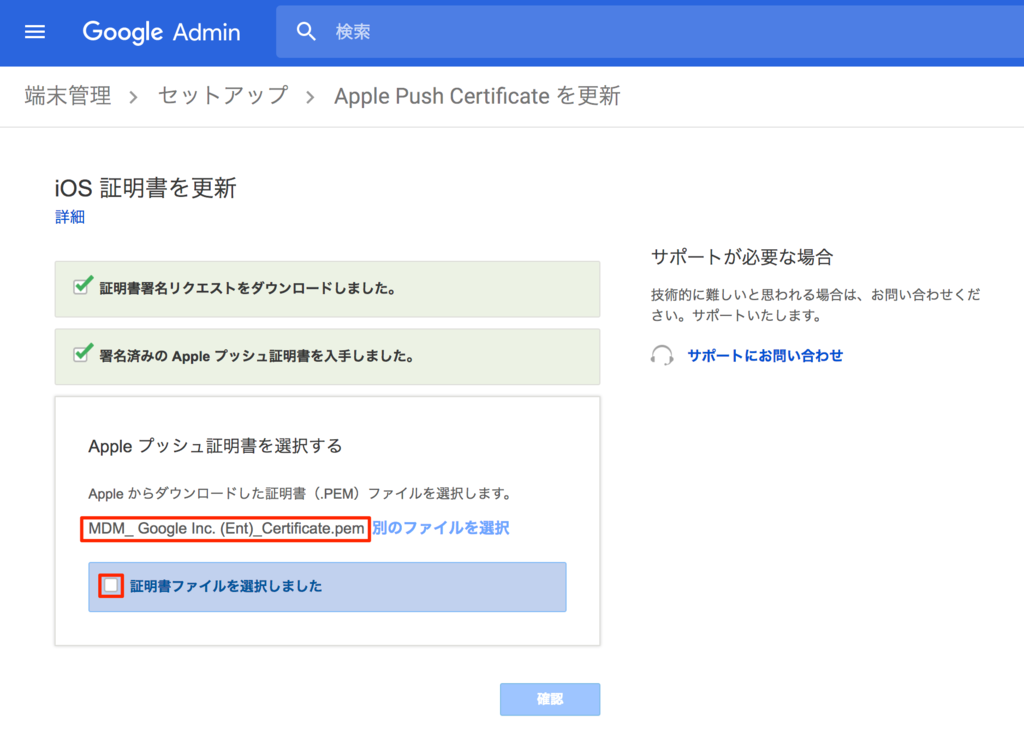Click green check beside 署名済みの Apple プッシュ証明書 step

(x=83, y=353)
